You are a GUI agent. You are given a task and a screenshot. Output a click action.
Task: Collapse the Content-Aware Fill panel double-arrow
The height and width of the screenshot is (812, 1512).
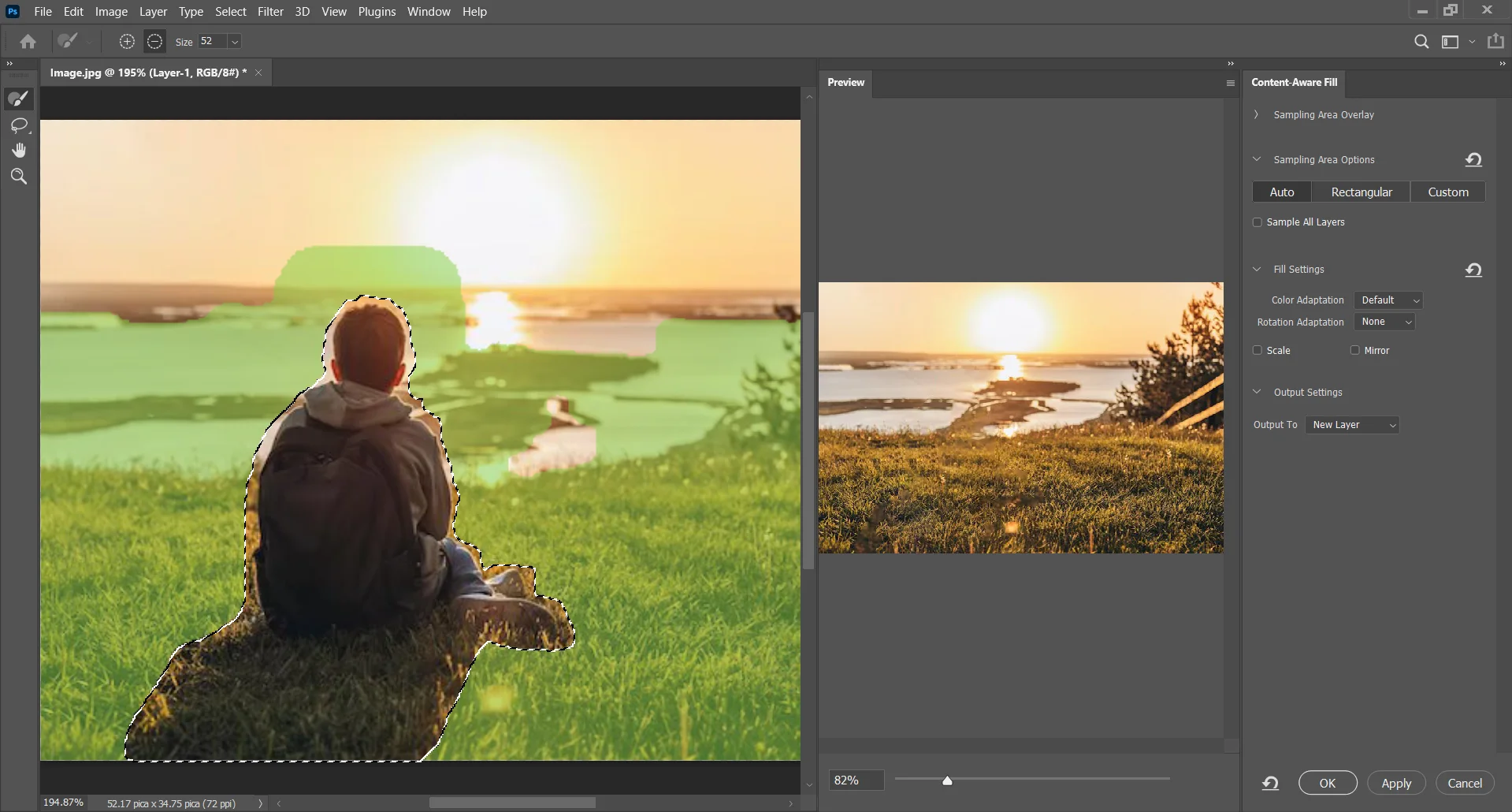coord(1503,64)
